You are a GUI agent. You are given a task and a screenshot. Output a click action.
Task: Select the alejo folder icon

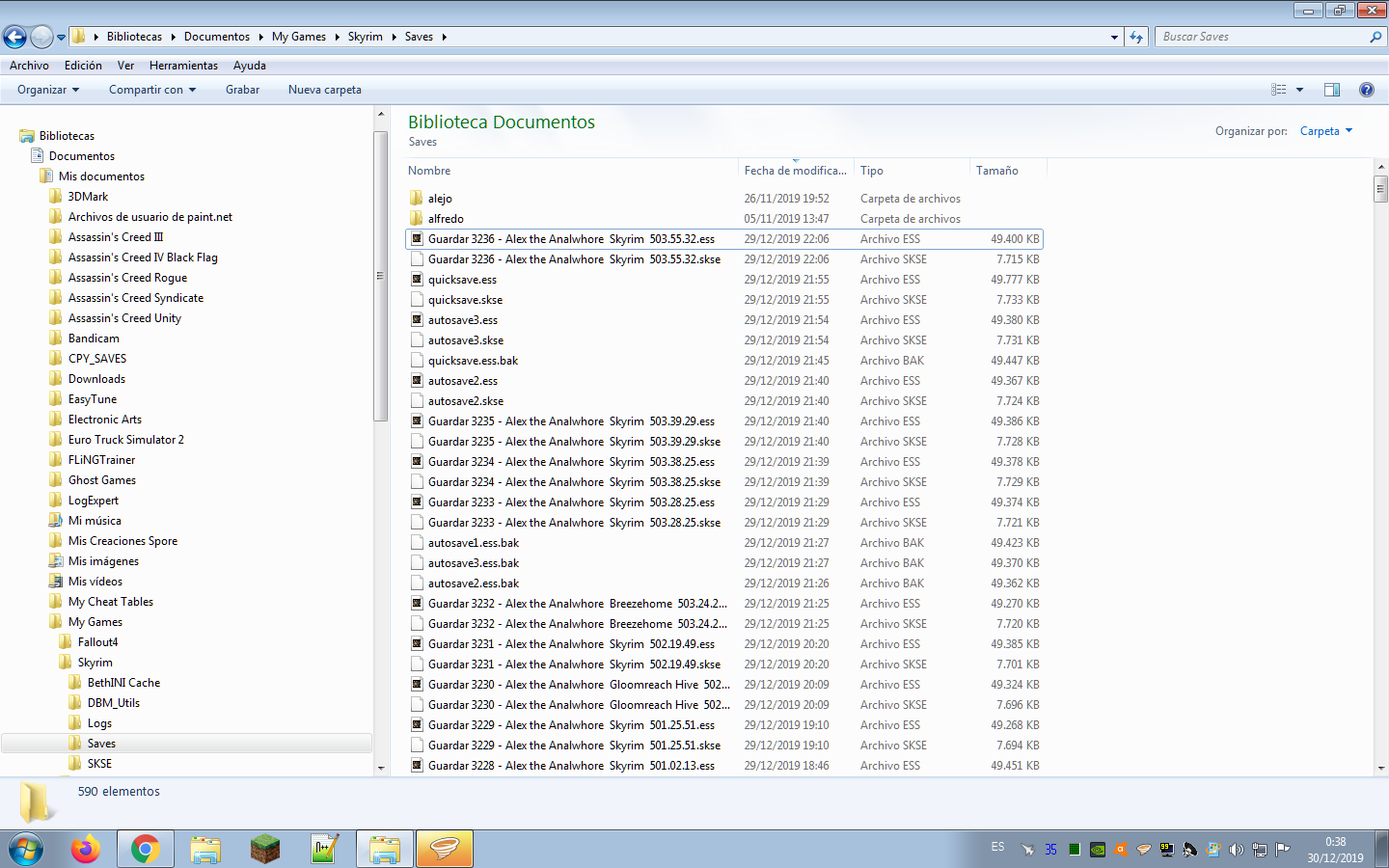pyautogui.click(x=417, y=198)
